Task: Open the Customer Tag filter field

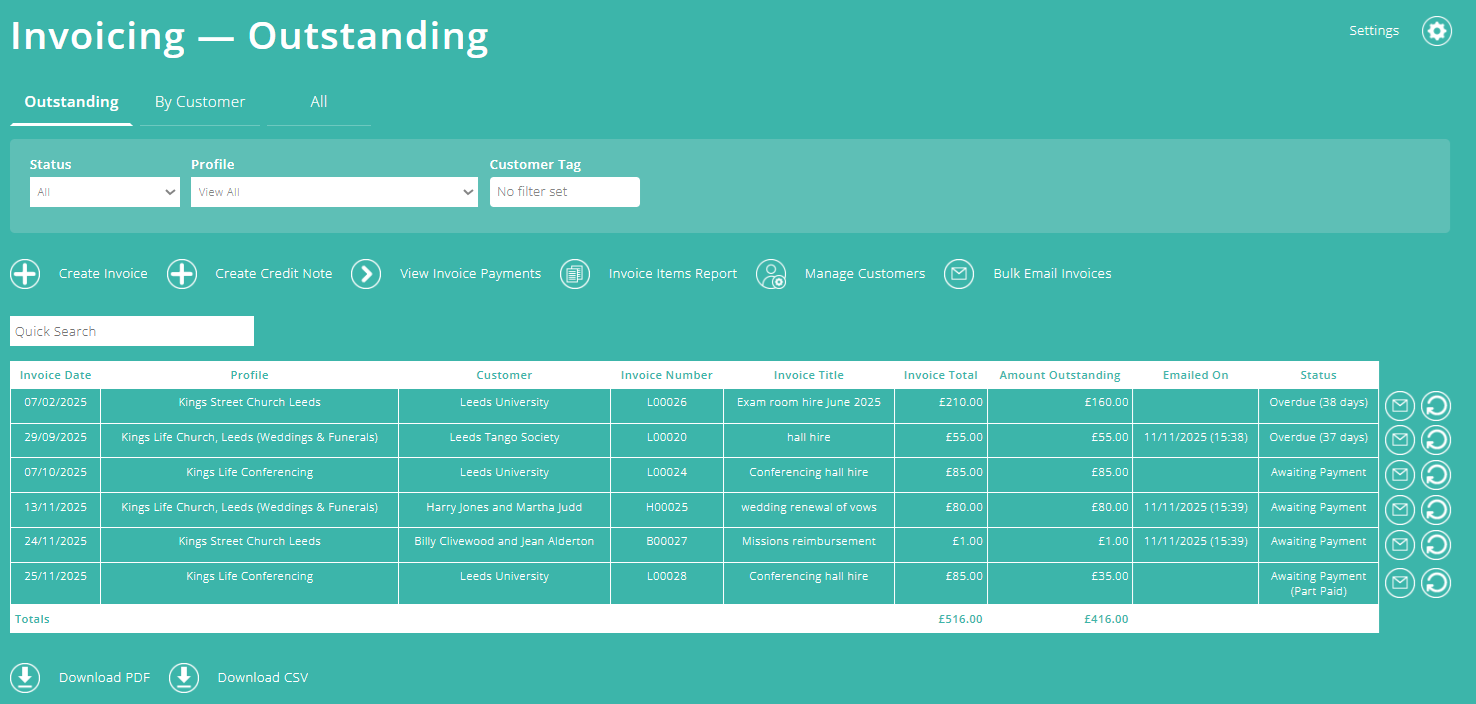Action: (564, 192)
